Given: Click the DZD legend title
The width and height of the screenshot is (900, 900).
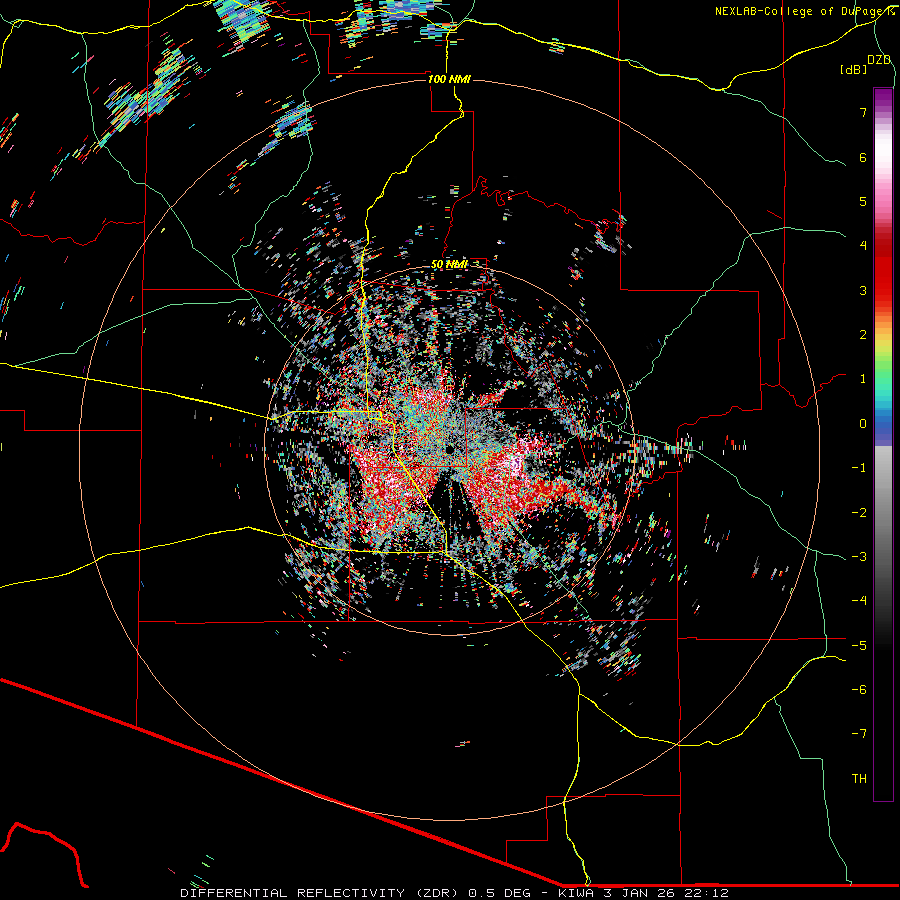Looking at the screenshot, I should click(x=879, y=60).
